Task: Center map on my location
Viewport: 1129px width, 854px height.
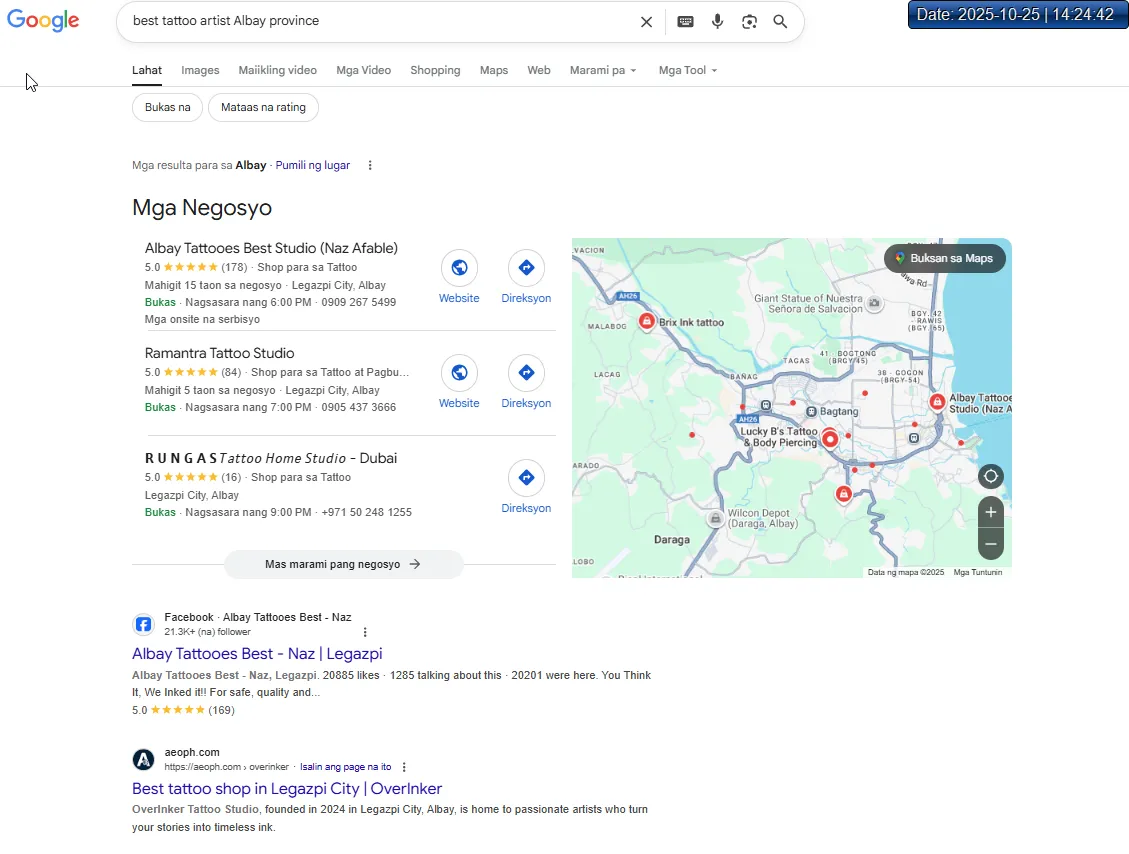Action: click(x=990, y=477)
